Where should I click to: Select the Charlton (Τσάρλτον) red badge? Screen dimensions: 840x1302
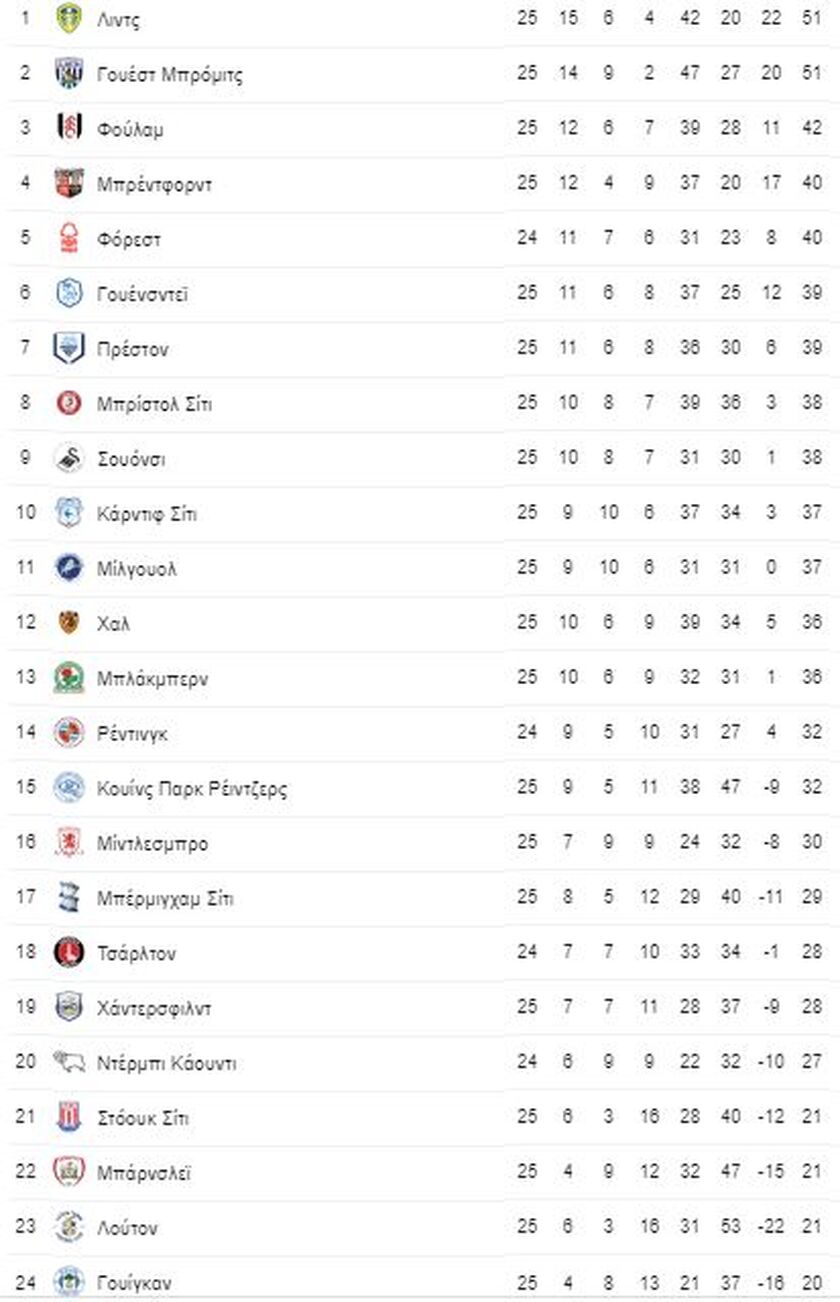pyautogui.click(x=69, y=952)
